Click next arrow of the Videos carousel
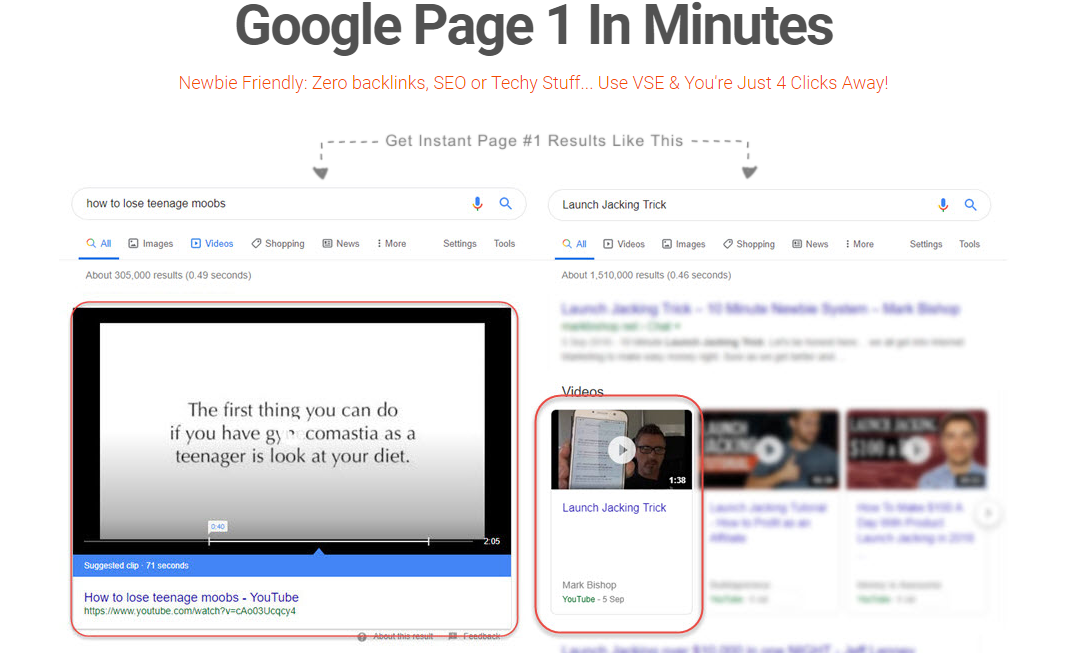The image size is (1085, 653). pyautogui.click(x=988, y=513)
